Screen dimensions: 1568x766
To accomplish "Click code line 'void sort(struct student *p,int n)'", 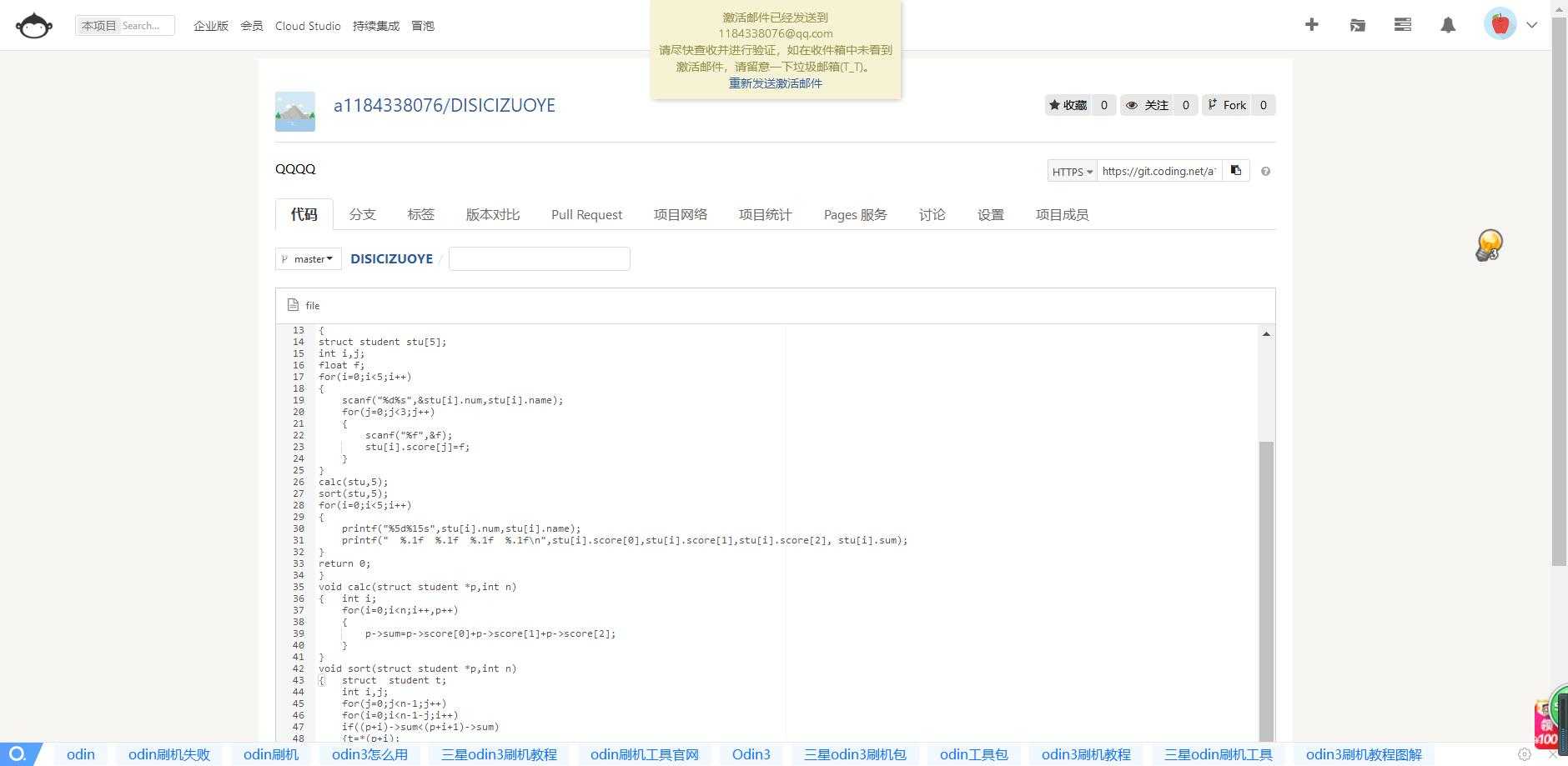I will 417,668.
